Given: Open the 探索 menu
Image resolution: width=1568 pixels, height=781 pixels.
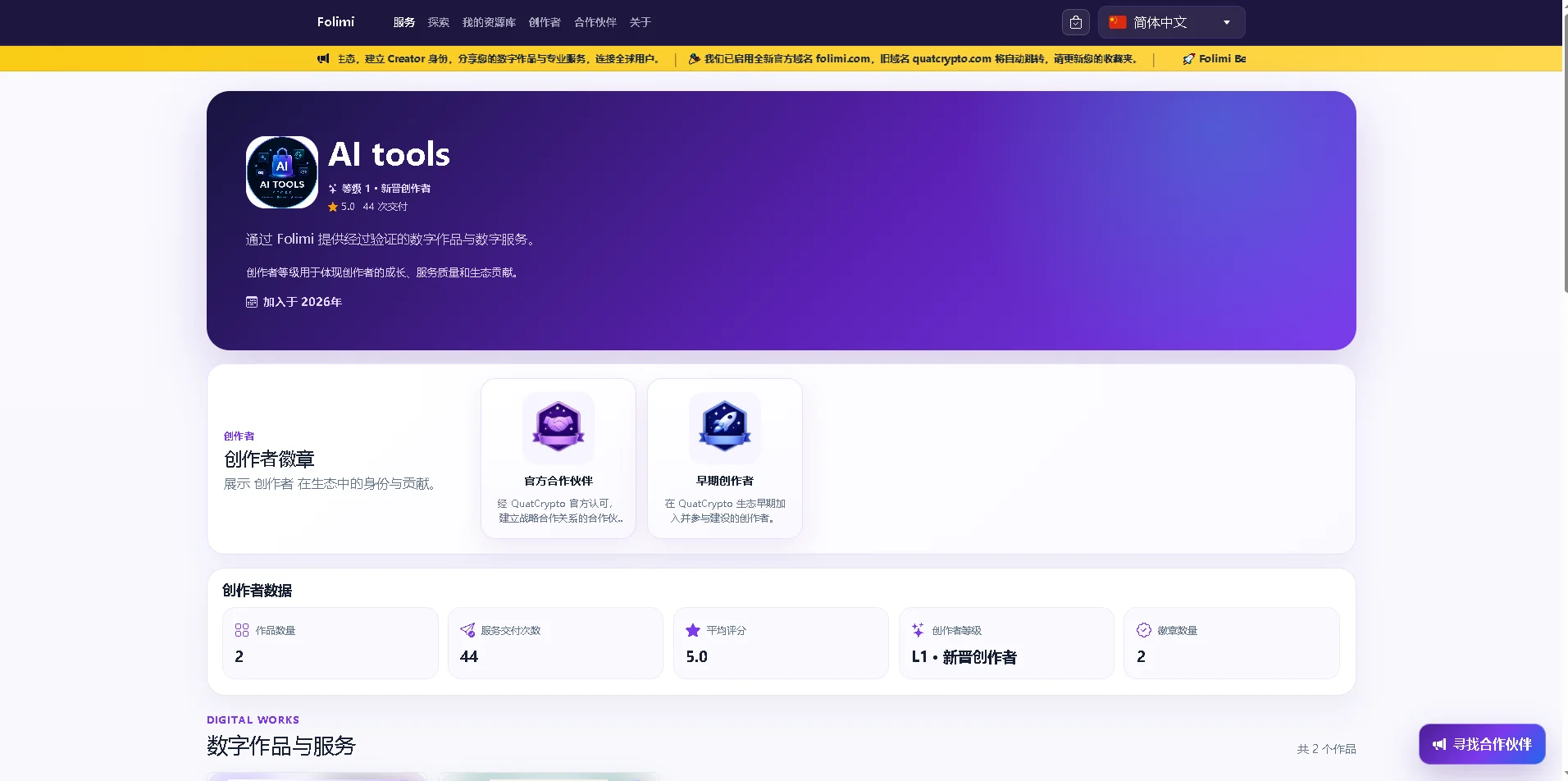Looking at the screenshot, I should pyautogui.click(x=438, y=22).
